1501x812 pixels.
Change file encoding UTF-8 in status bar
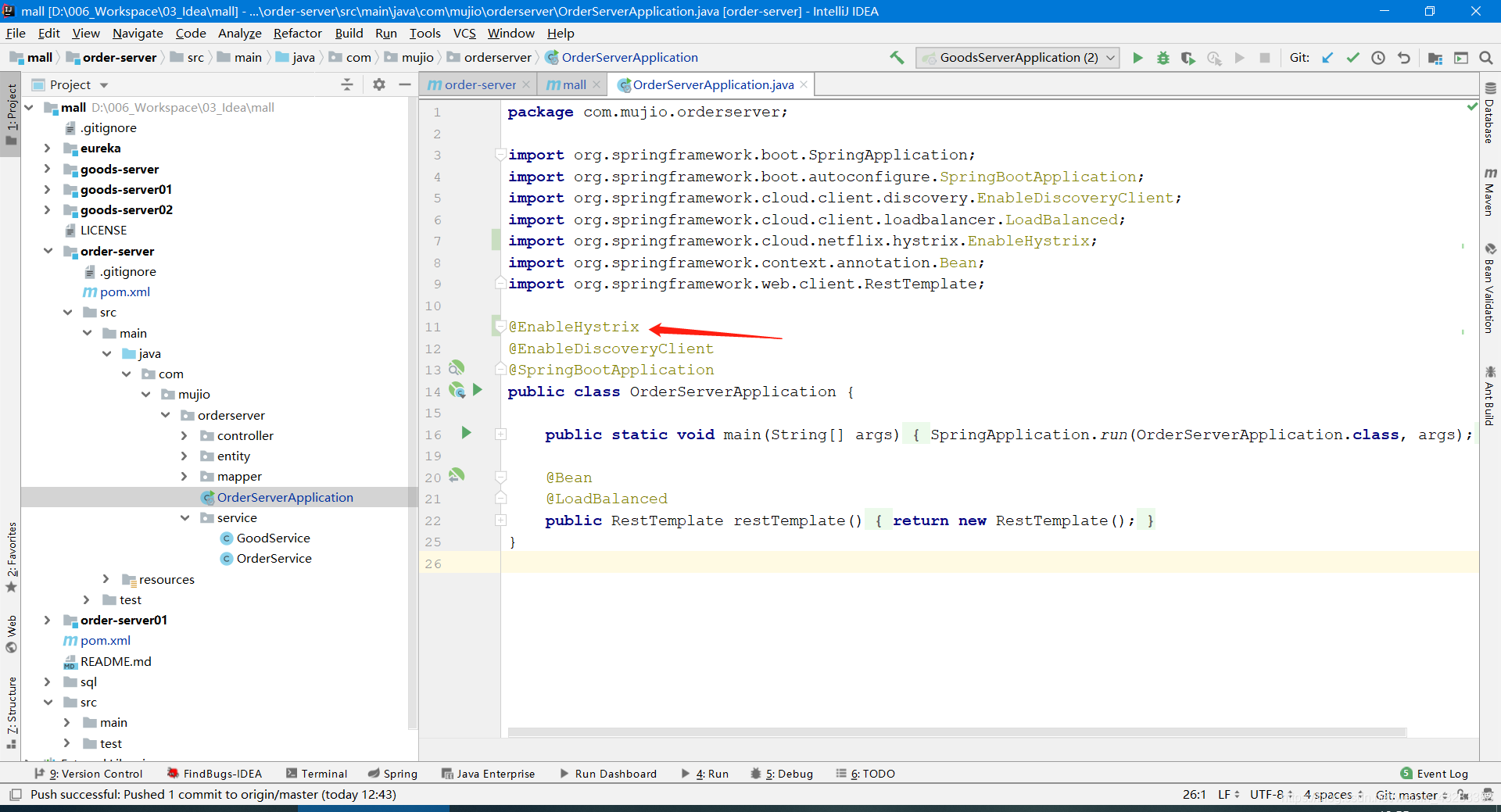(1271, 795)
